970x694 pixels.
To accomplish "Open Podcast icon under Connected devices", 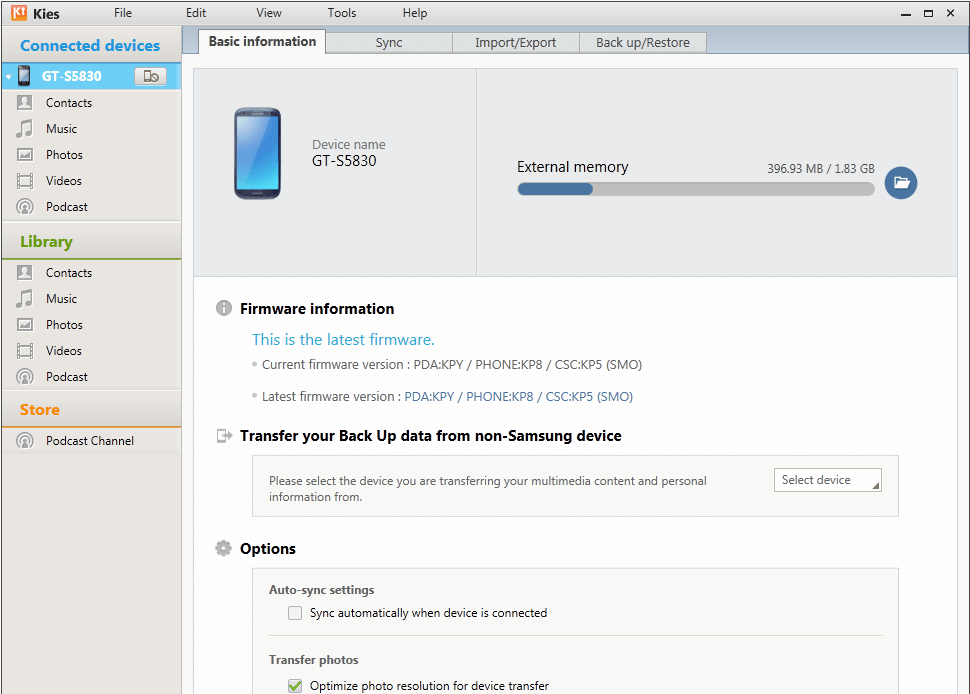I will tap(25, 207).
